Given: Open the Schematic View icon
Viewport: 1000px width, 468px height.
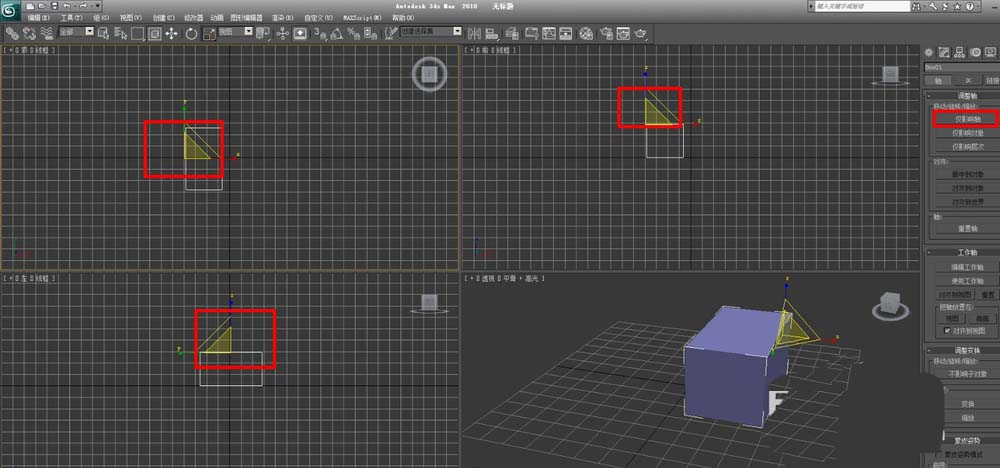Looking at the screenshot, I should tap(566, 33).
